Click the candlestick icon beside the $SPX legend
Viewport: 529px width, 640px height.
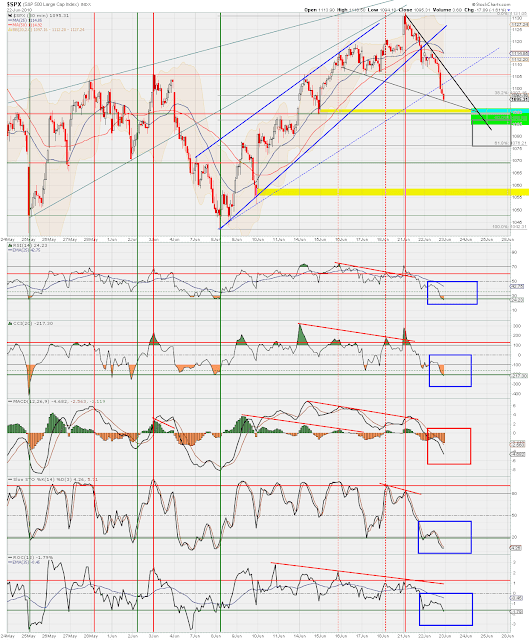pyautogui.click(x=9, y=16)
